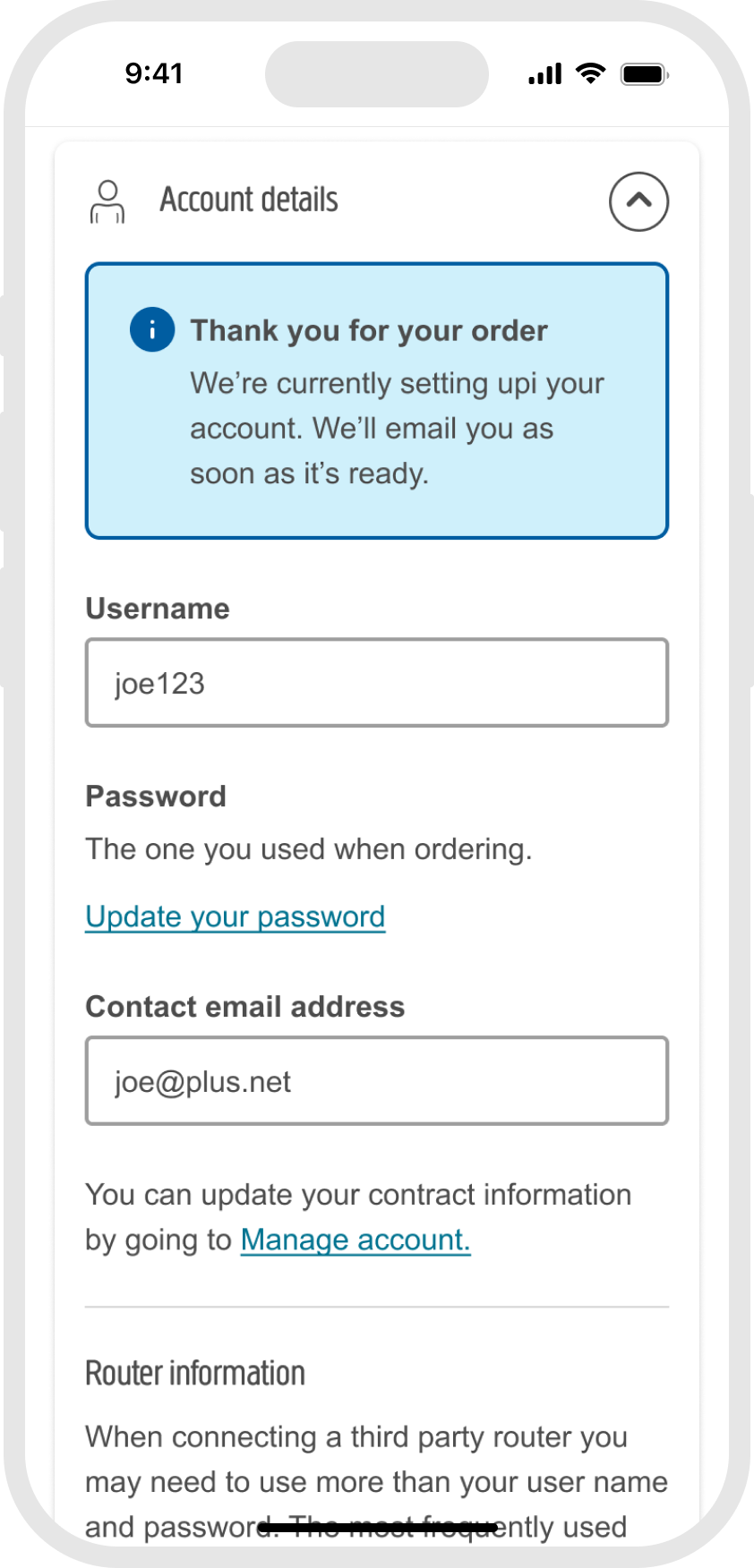
Task: Focus the Contact email address field
Action: (377, 1081)
